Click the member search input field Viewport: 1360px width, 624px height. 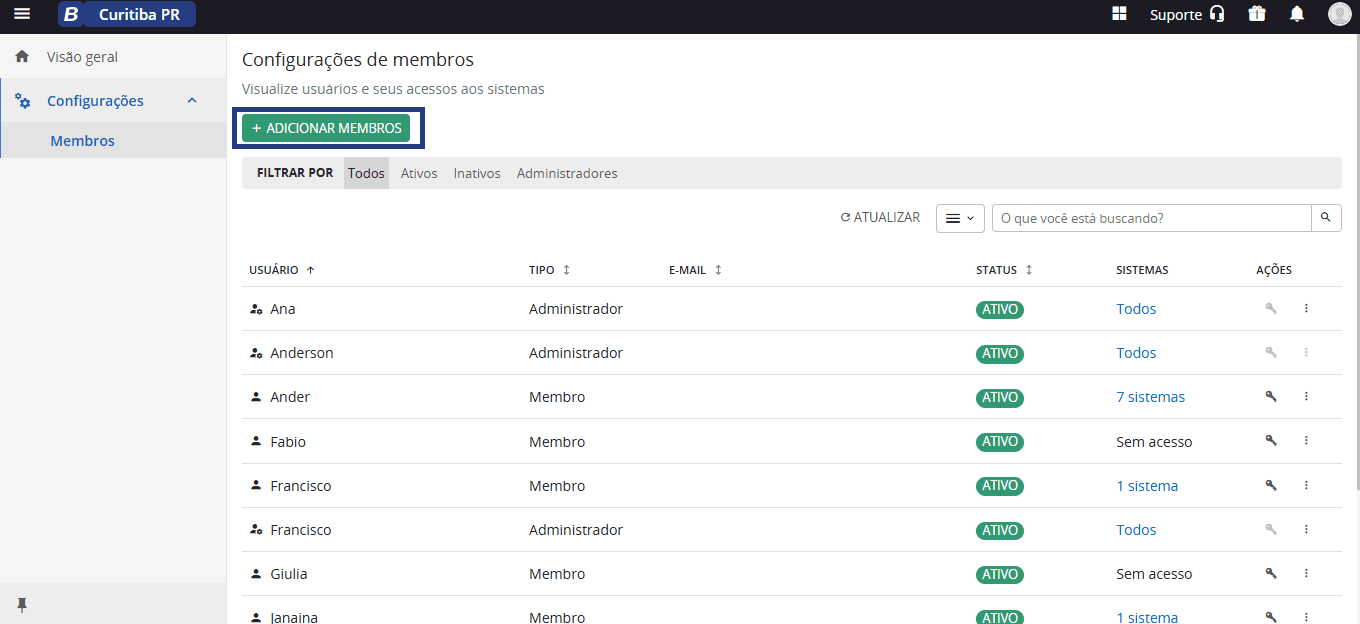coord(1151,218)
